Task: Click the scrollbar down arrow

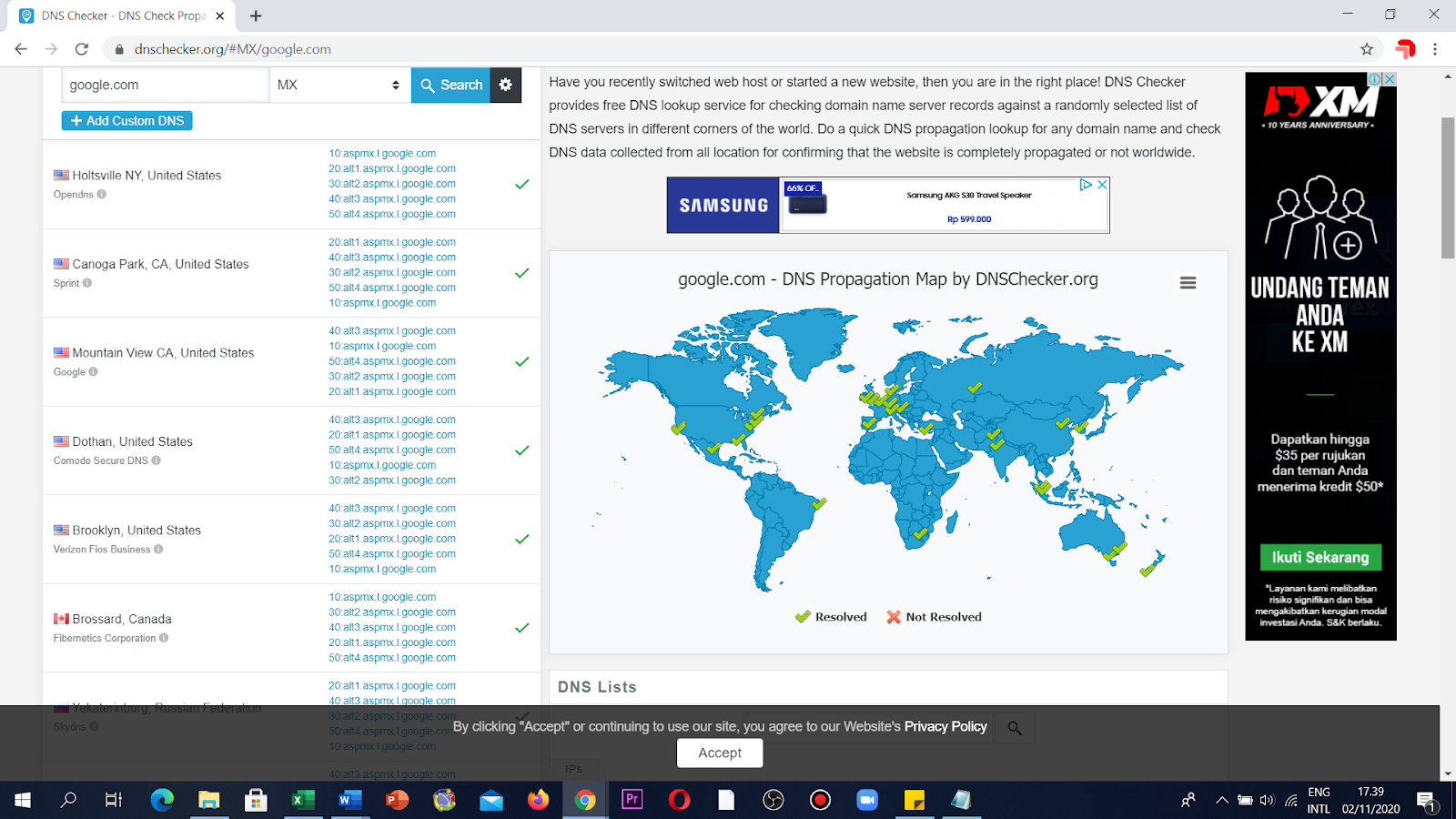Action: [x=1448, y=774]
